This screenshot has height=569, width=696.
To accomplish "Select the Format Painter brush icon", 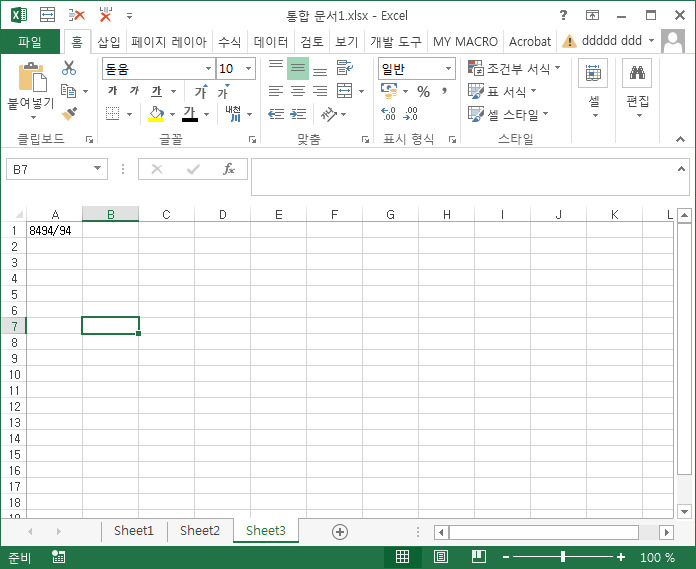I will pos(69,114).
